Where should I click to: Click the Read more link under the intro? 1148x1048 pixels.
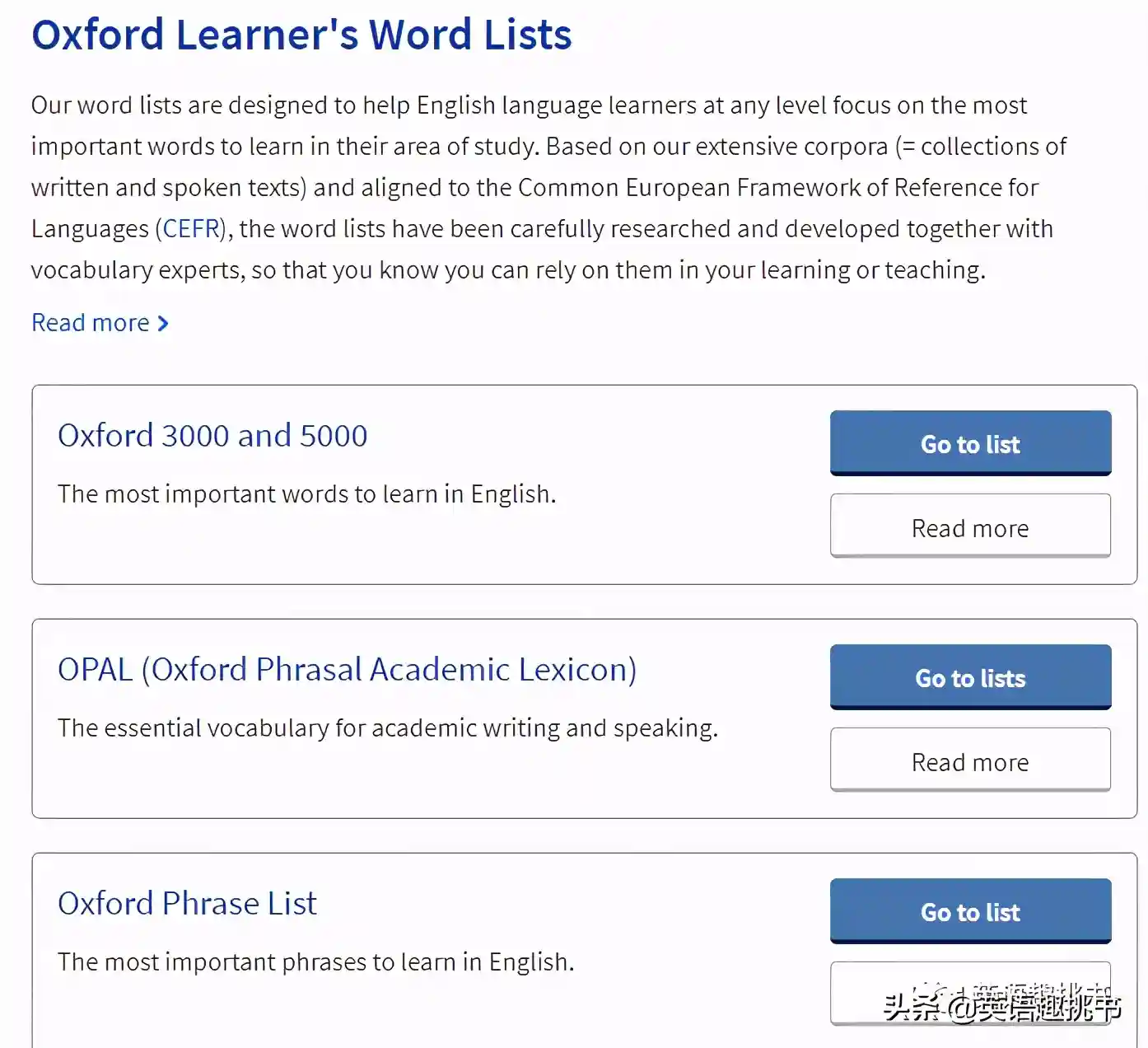(91, 323)
